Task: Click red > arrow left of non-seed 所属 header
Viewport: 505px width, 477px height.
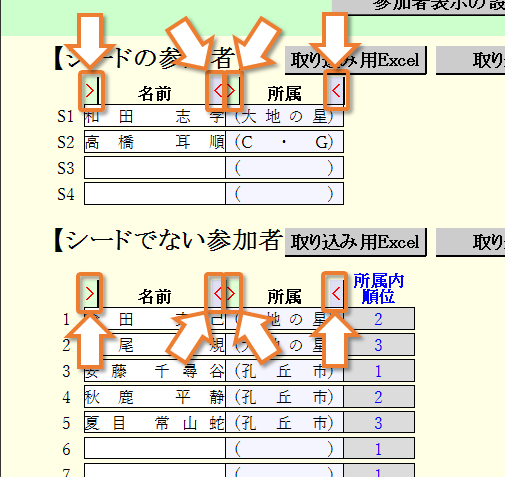Action: click(x=231, y=294)
